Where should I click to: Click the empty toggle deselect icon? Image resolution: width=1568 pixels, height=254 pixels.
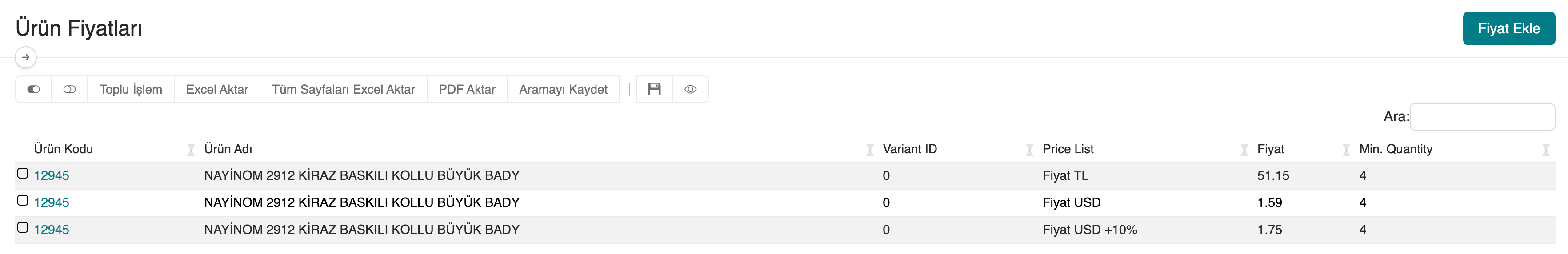point(69,89)
